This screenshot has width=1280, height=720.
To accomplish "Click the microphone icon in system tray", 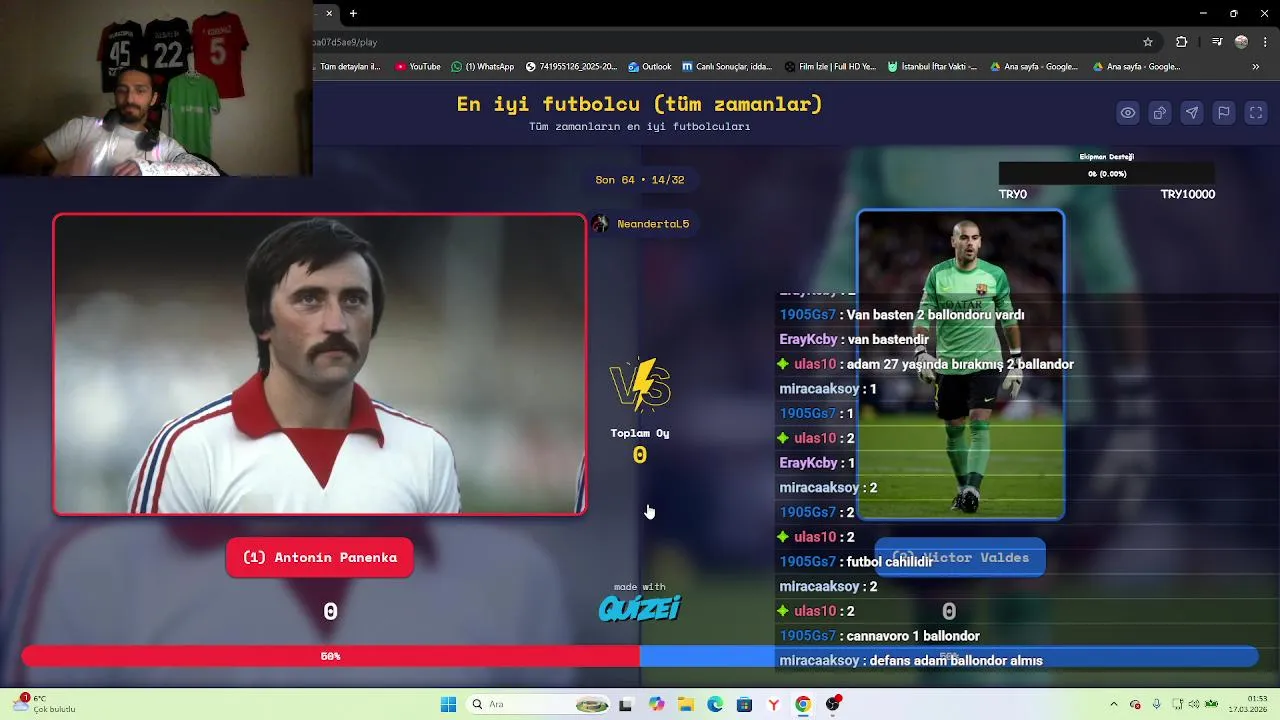I will pos(1157,704).
